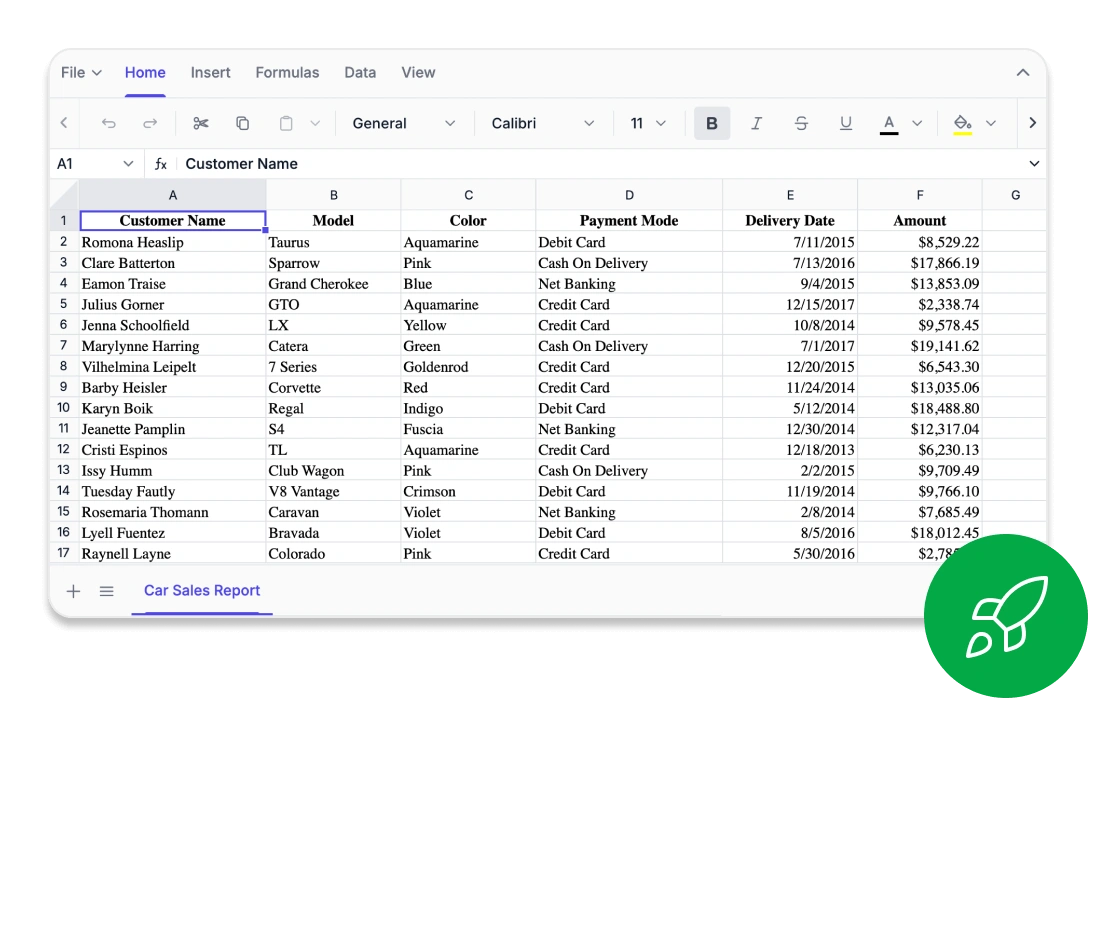The image size is (1100, 928).
Task: Toggle underline formatting
Action: coord(846,122)
